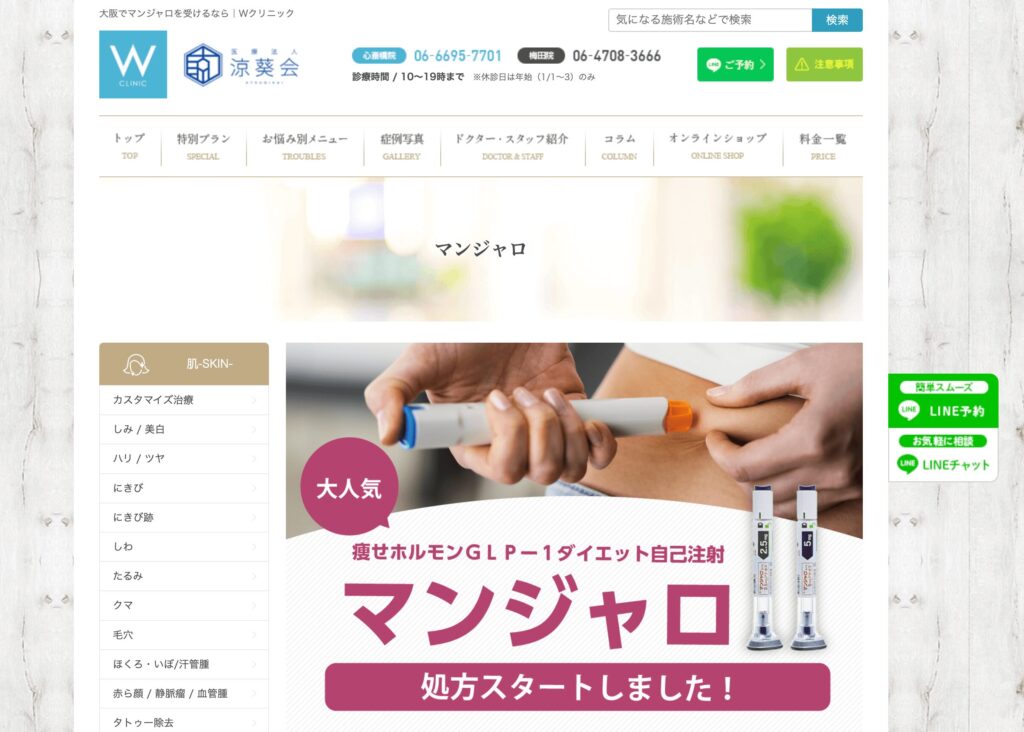Image resolution: width=1024 pixels, height=732 pixels.
Task: Open the LINE予約 side widget
Action: tap(943, 402)
